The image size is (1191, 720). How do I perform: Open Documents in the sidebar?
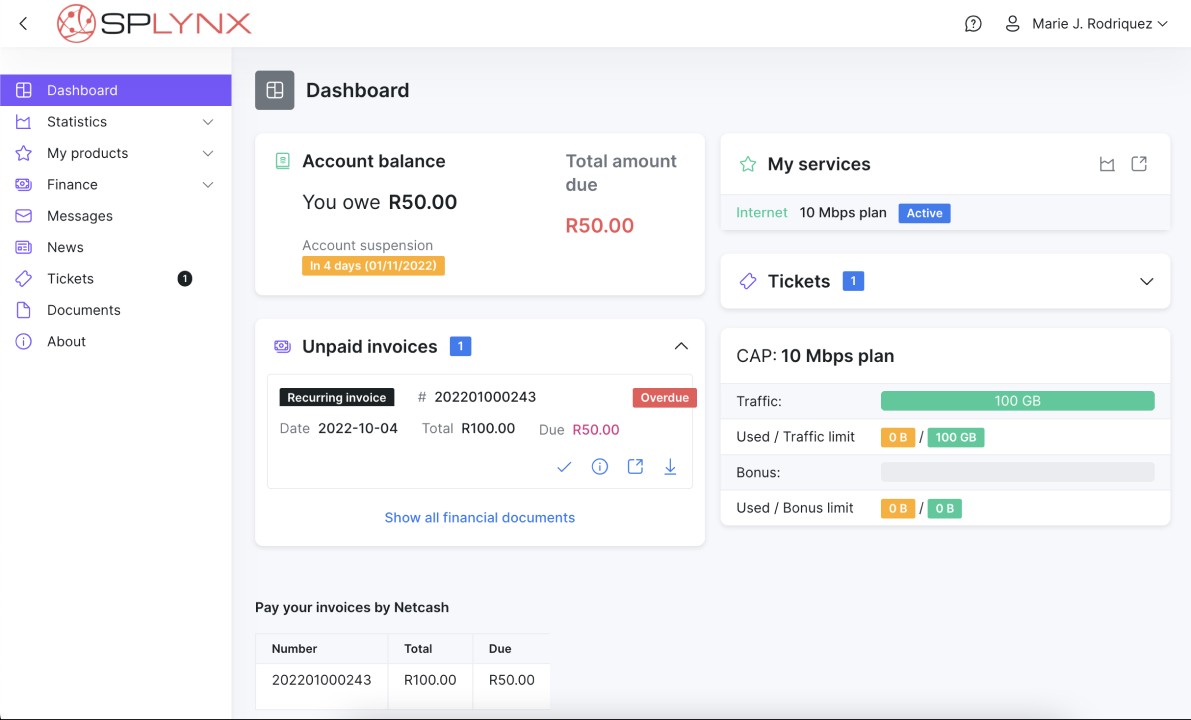pyautogui.click(x=83, y=310)
